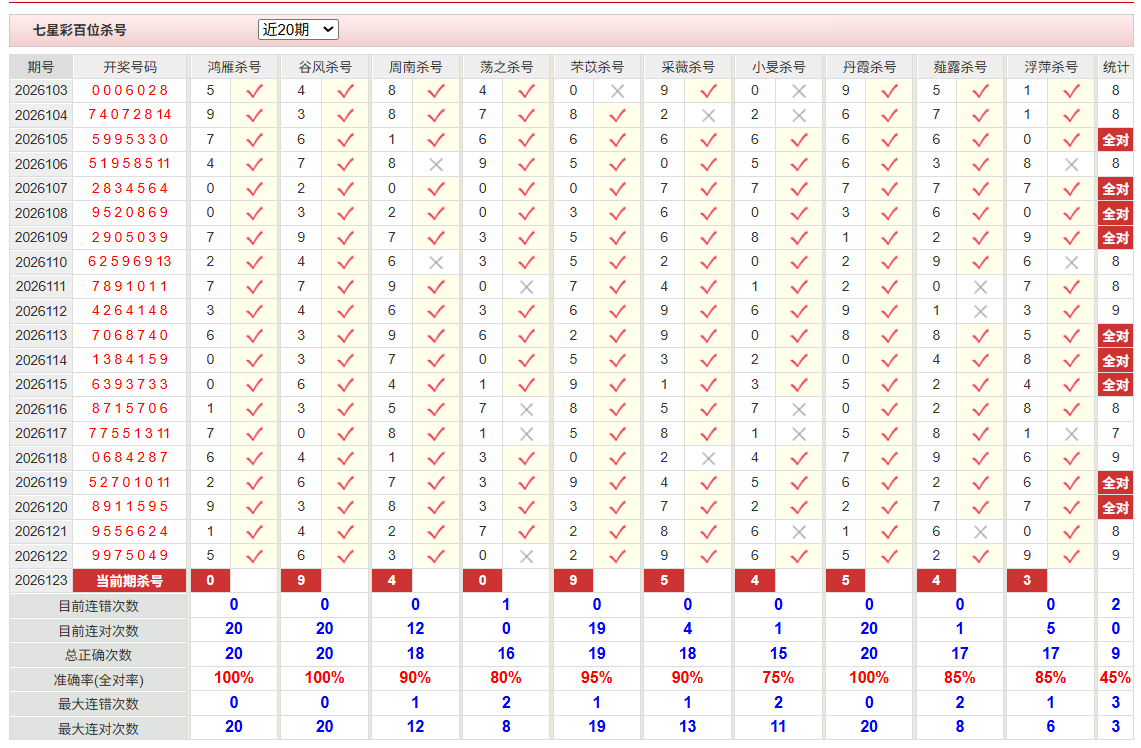
Task: Select the 鸿雁杀号 column header
Action: 234,67
